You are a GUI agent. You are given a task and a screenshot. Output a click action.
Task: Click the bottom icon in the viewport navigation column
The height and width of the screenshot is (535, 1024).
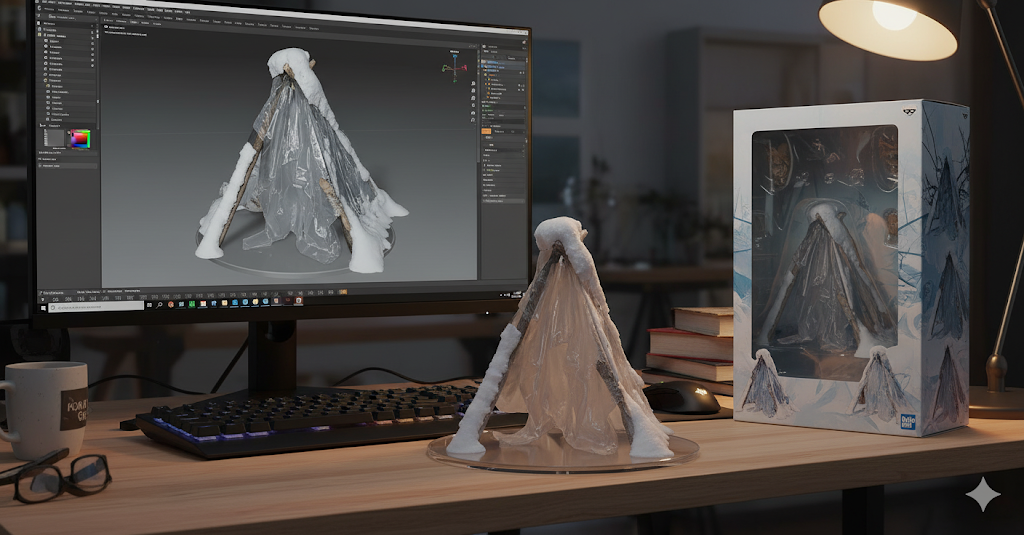point(473,120)
